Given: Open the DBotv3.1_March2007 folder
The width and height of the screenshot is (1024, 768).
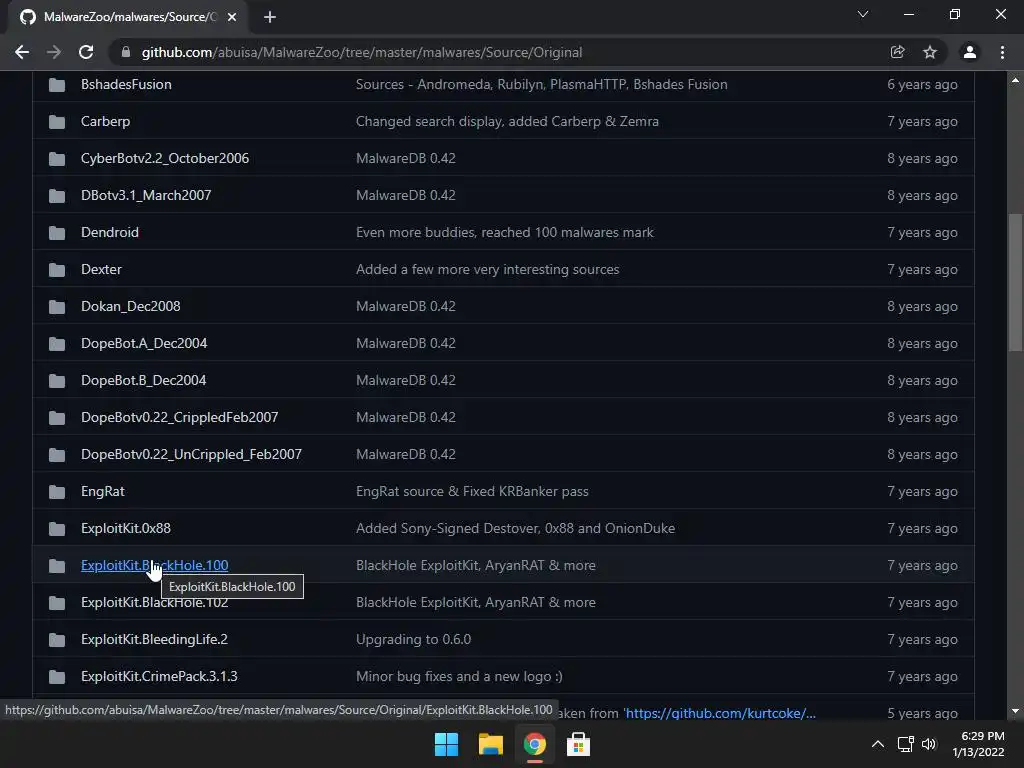Looking at the screenshot, I should pyautogui.click(x=146, y=195).
